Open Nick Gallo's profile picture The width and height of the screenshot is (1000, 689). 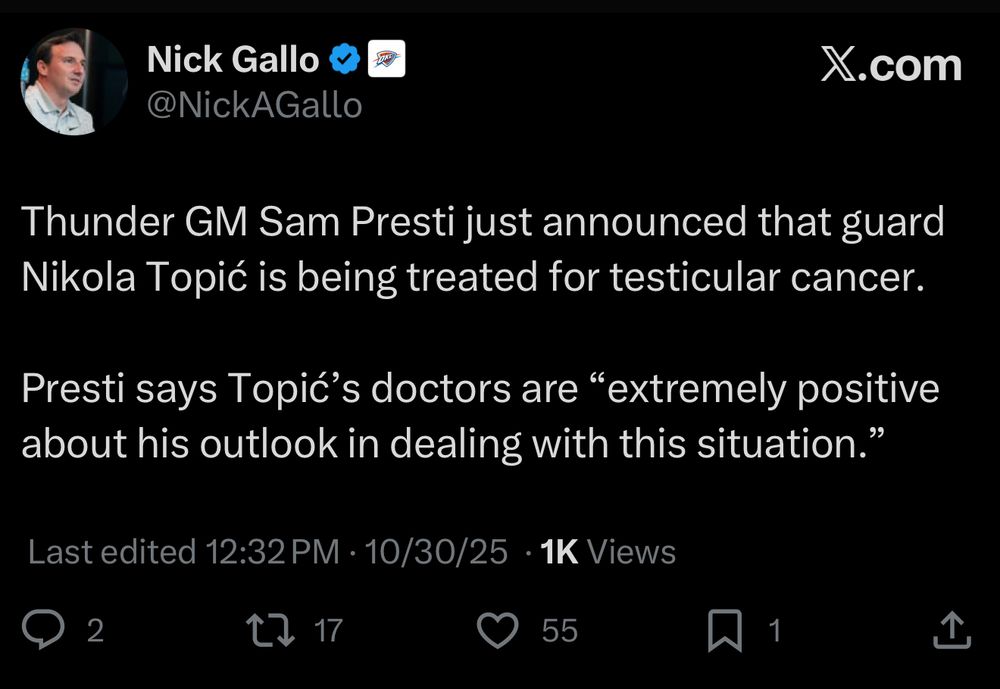pos(73,82)
